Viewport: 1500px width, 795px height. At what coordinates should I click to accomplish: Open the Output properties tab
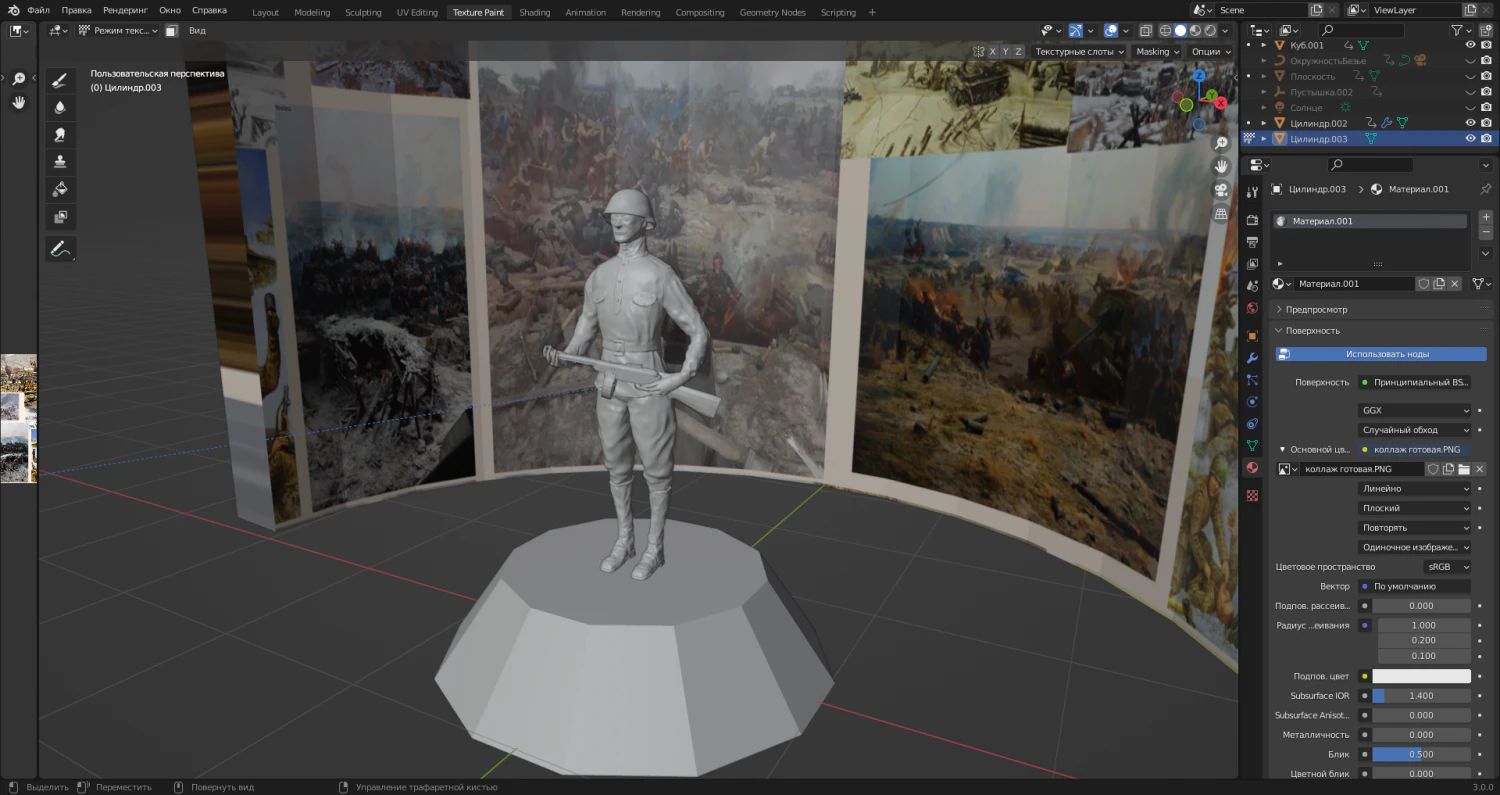(1252, 242)
